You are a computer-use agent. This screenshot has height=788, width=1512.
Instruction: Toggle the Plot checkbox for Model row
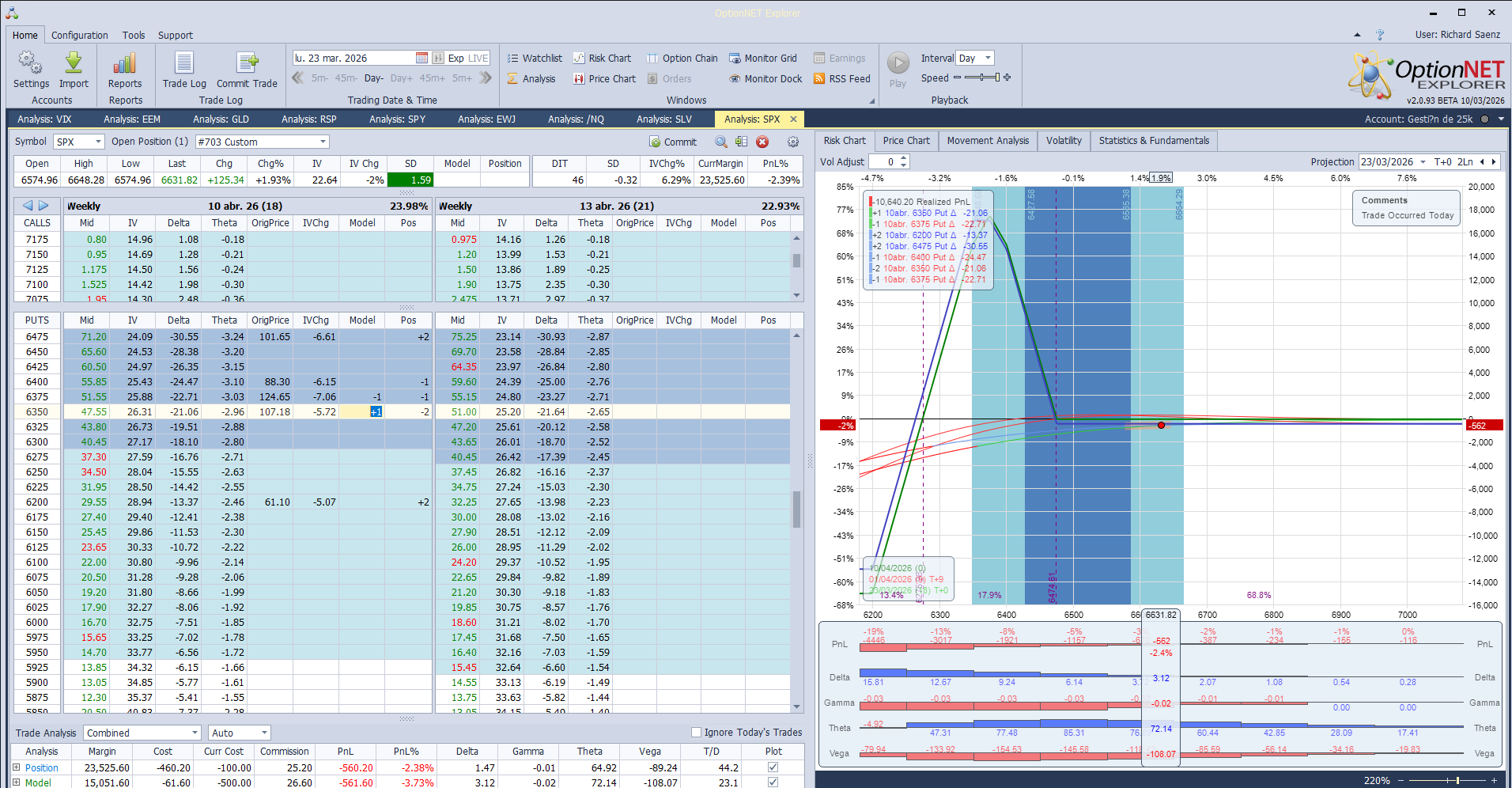tap(773, 782)
